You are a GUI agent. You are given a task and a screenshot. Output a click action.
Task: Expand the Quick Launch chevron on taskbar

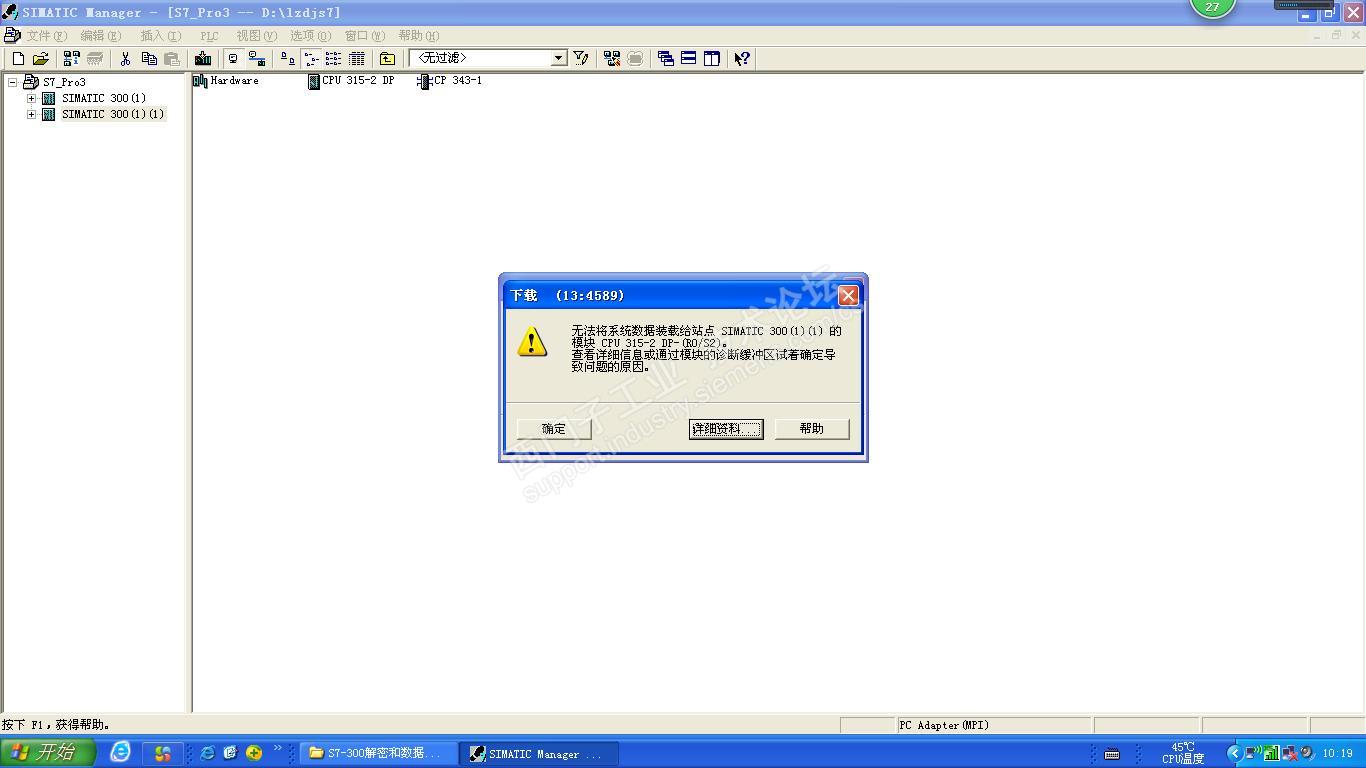point(278,747)
